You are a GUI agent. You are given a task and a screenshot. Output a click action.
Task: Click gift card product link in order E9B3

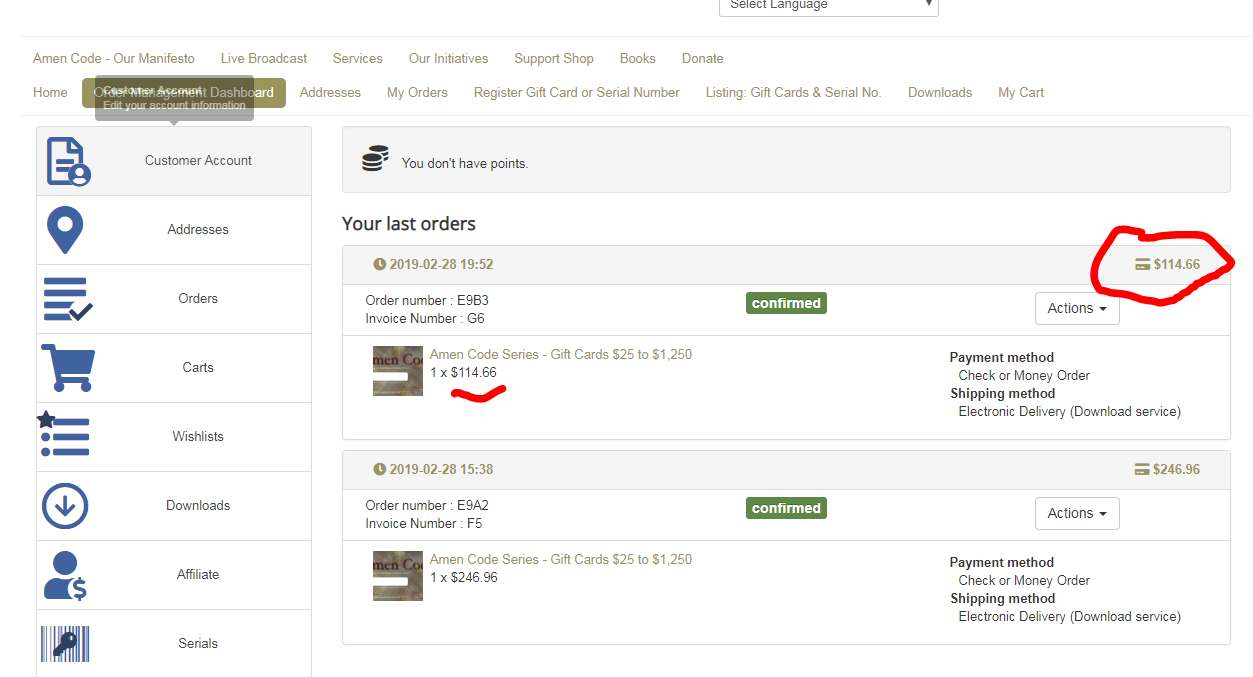tap(560, 354)
